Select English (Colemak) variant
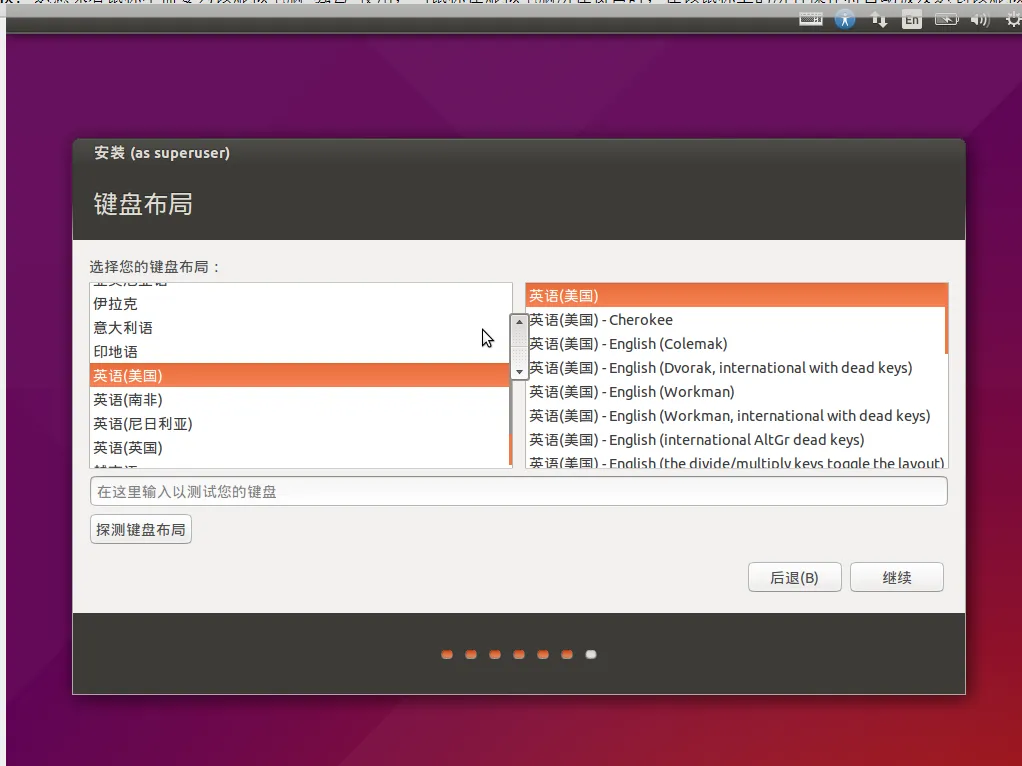This screenshot has height=766, width=1022. coord(628,344)
